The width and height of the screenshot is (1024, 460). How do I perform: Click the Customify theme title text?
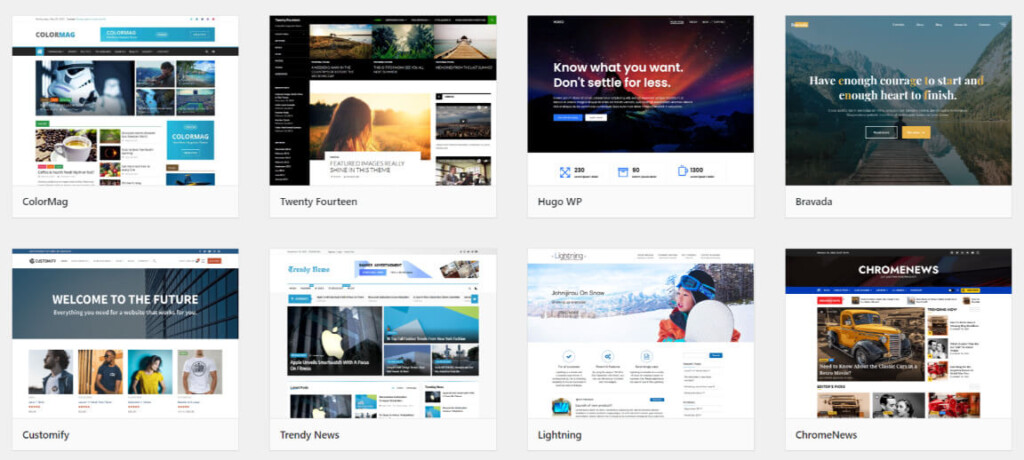(48, 435)
